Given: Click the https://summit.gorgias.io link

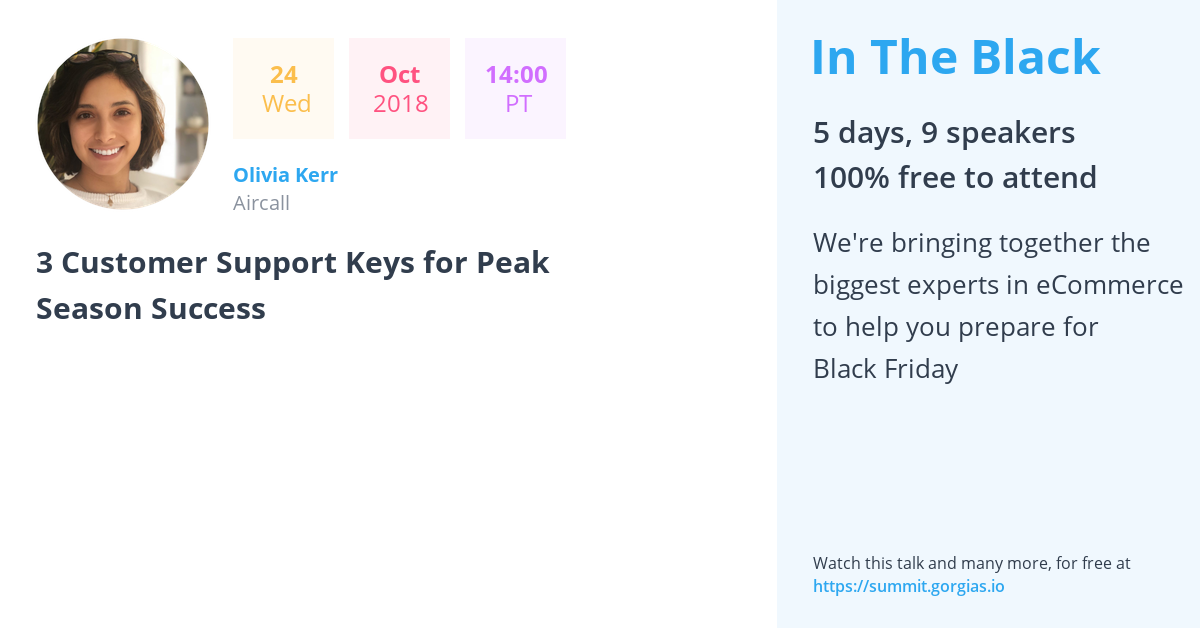Looking at the screenshot, I should pos(908,586).
